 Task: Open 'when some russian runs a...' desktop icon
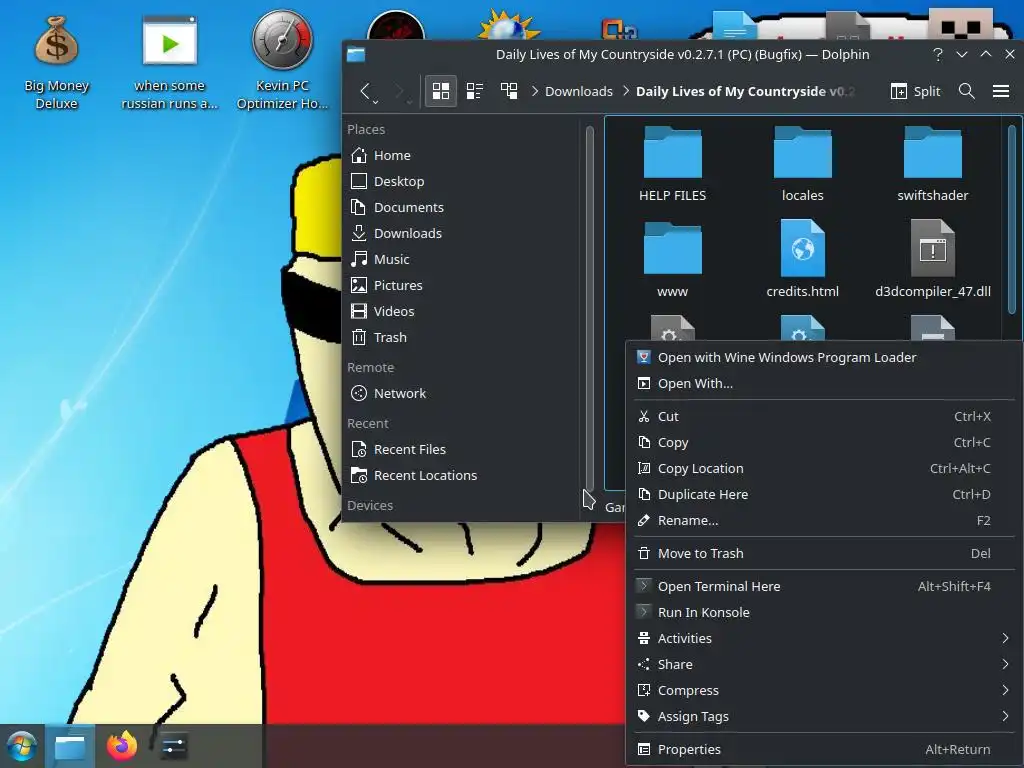click(x=169, y=62)
